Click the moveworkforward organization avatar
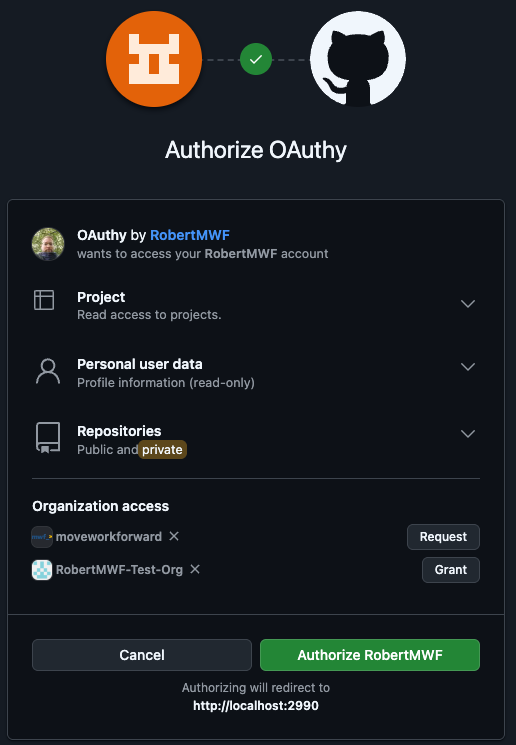Viewport: 516px width, 745px height. click(x=42, y=537)
